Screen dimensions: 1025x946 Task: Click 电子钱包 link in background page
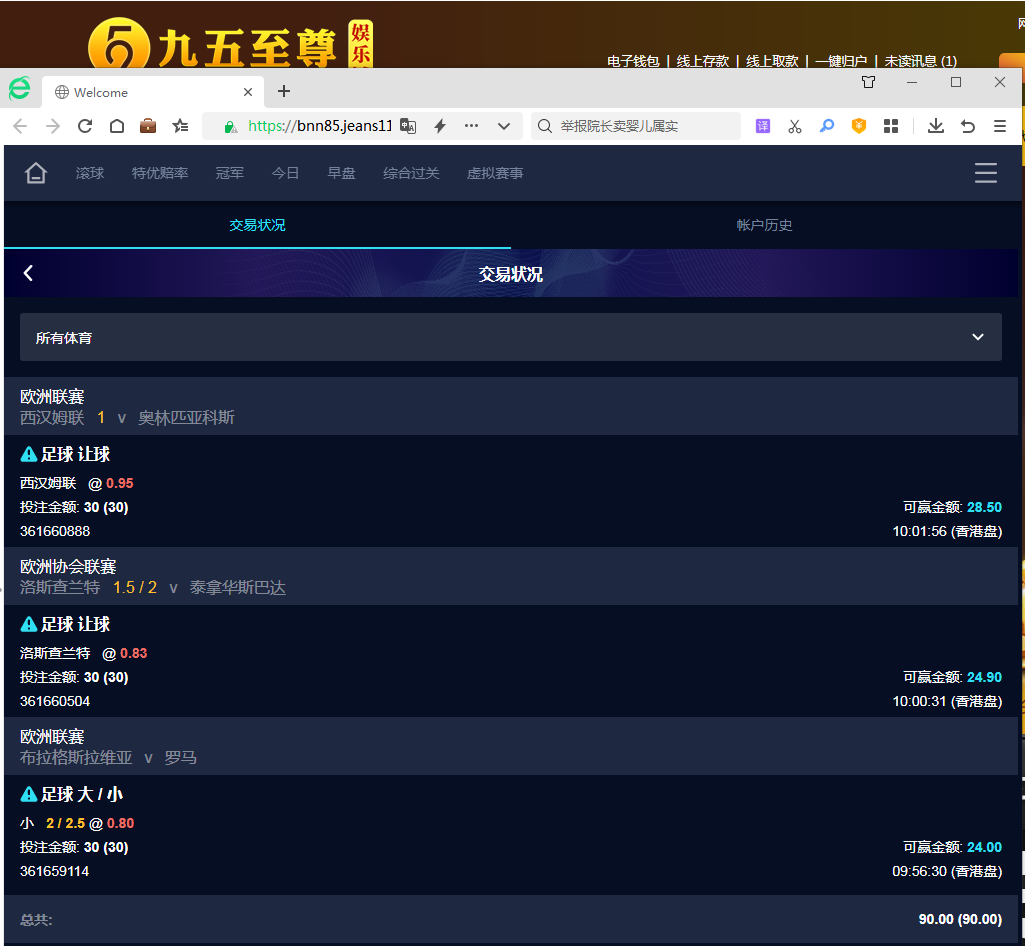pos(633,61)
